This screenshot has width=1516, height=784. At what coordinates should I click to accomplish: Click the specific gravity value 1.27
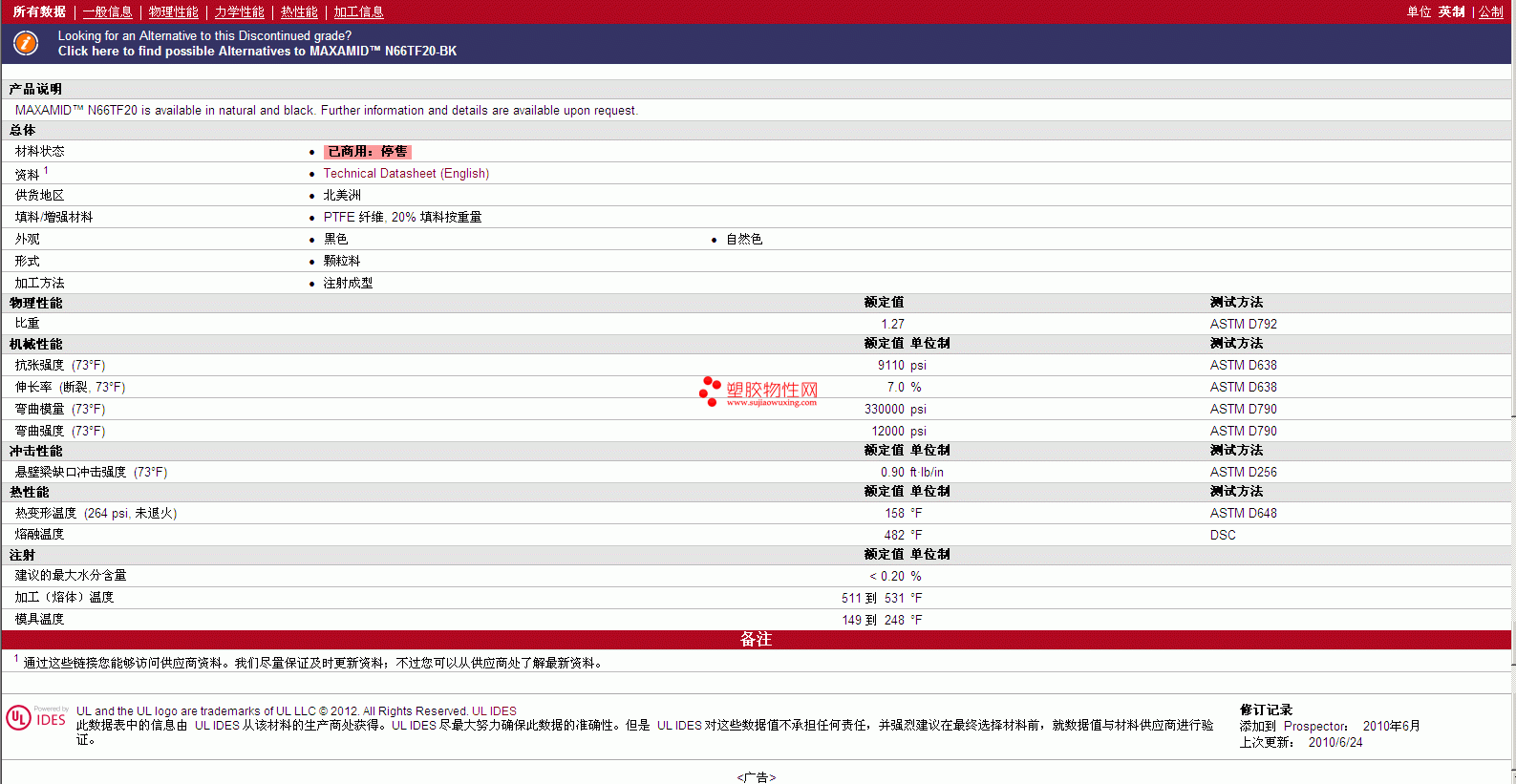pyautogui.click(x=892, y=325)
